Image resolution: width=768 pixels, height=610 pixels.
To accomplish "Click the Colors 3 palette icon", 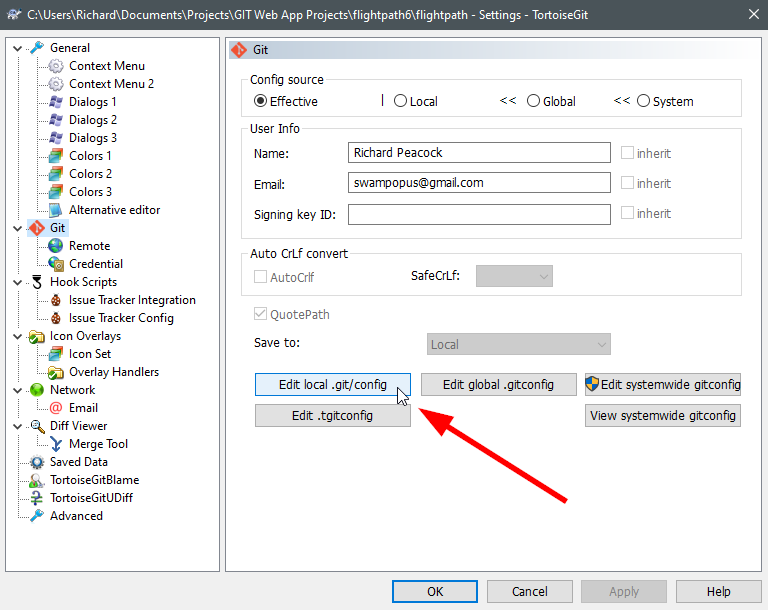I will pyautogui.click(x=56, y=192).
